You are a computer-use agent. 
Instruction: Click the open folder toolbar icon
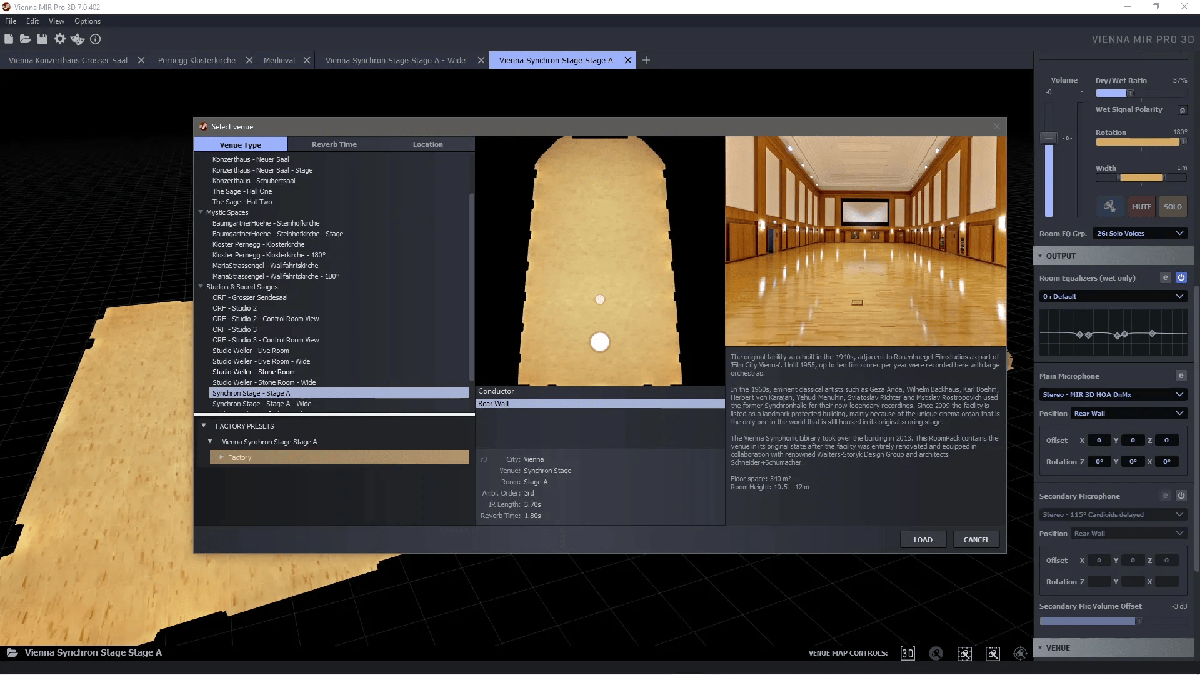25,39
